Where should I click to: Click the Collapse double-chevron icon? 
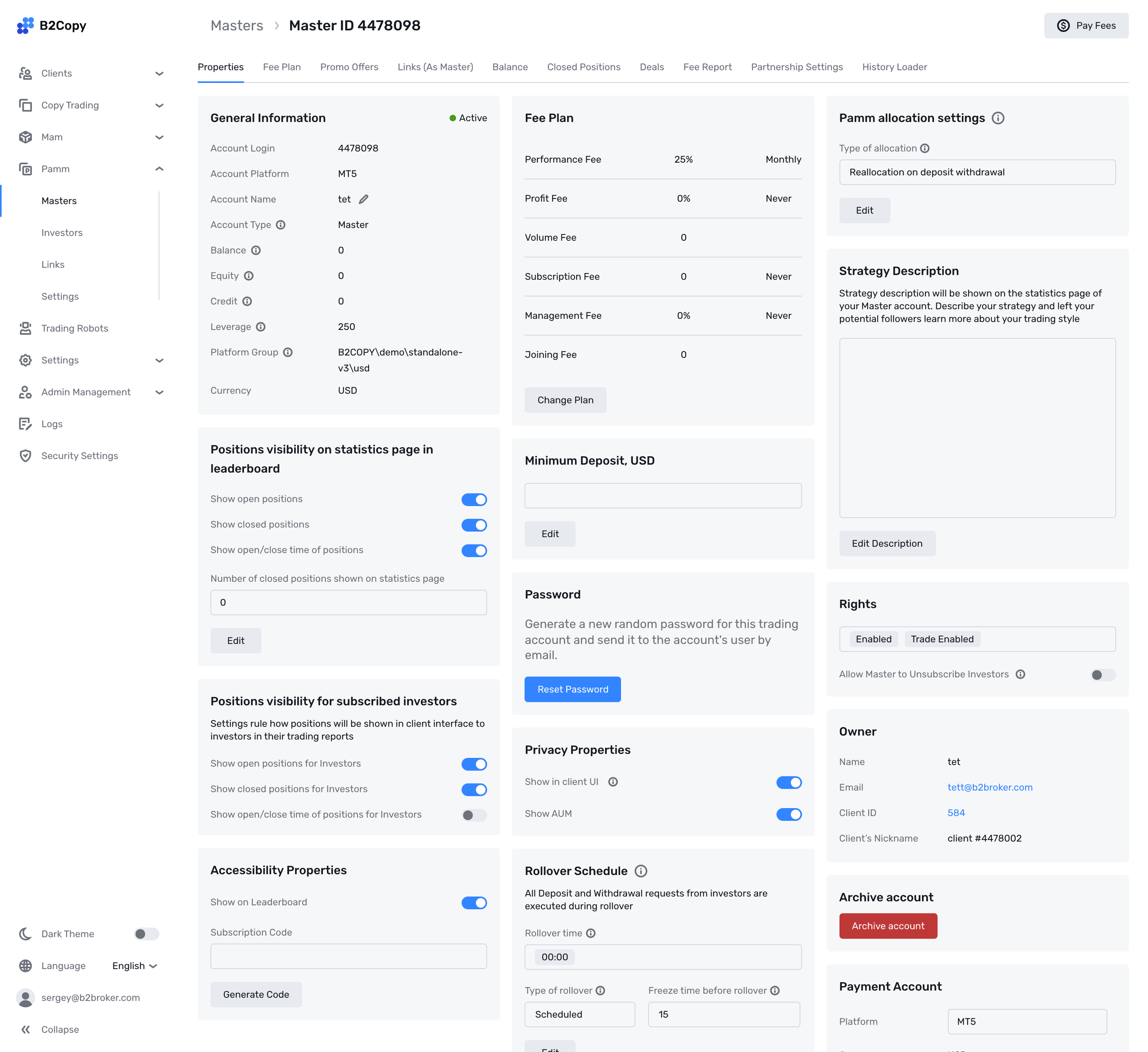point(25,1030)
